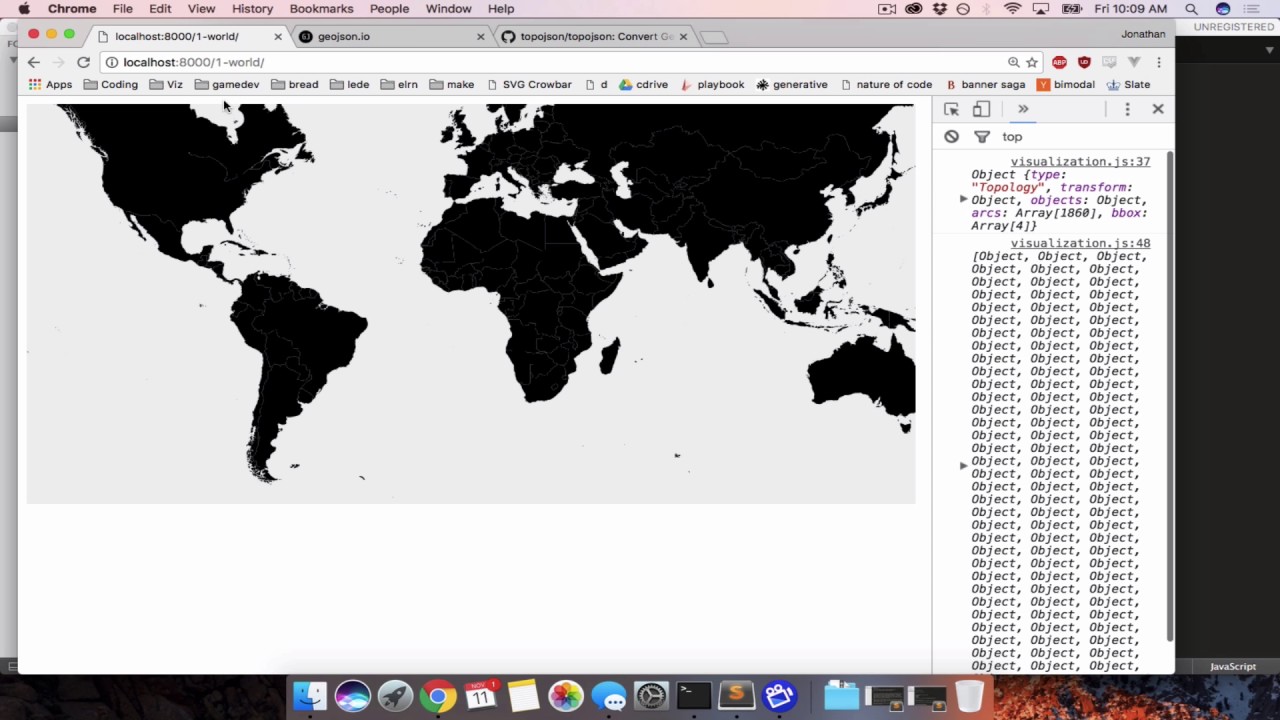The width and height of the screenshot is (1280, 720).
Task: Open the Viz bookmarks folder
Action: click(166, 85)
